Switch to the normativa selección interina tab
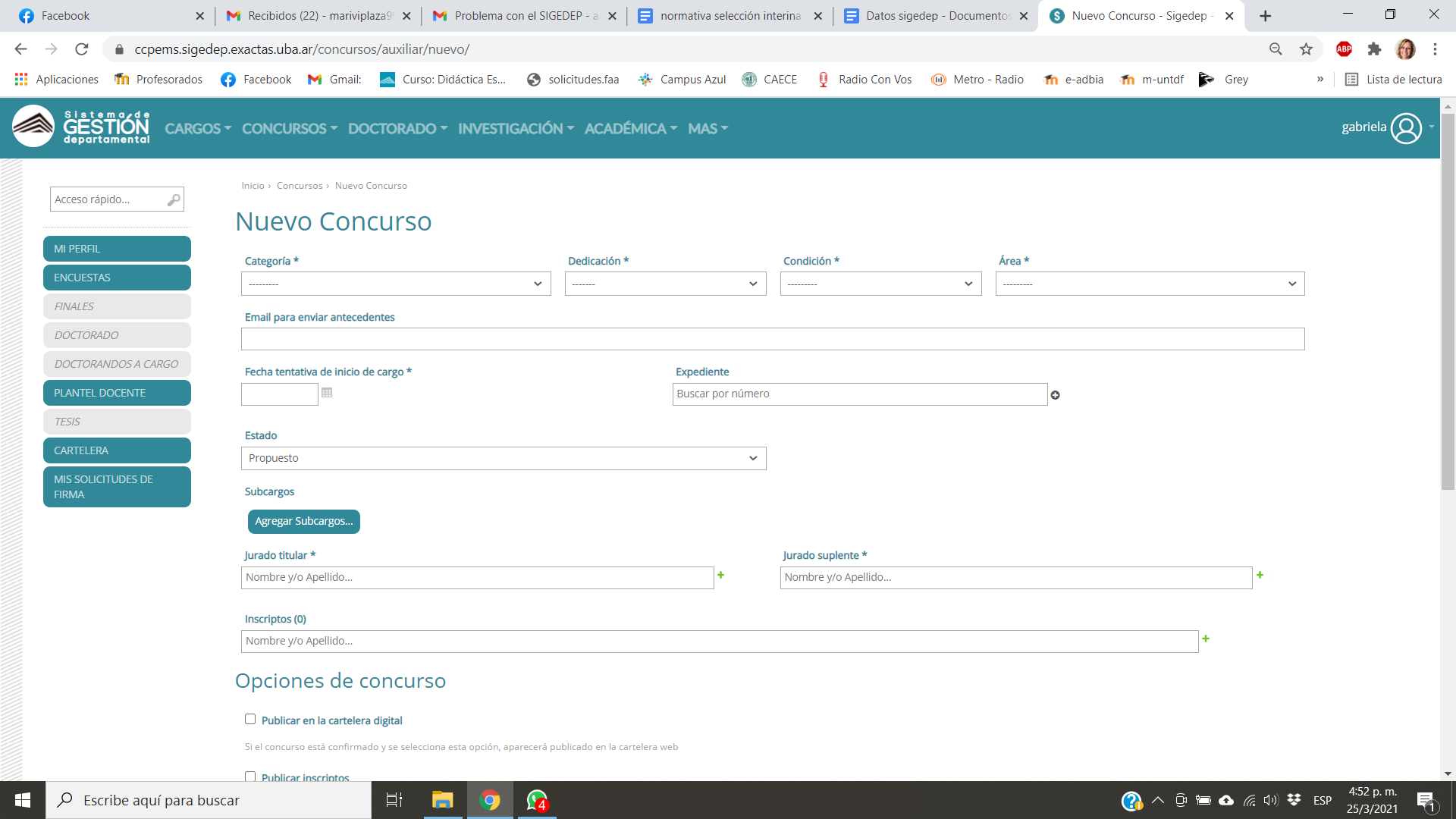The image size is (1456, 819). coord(730,16)
